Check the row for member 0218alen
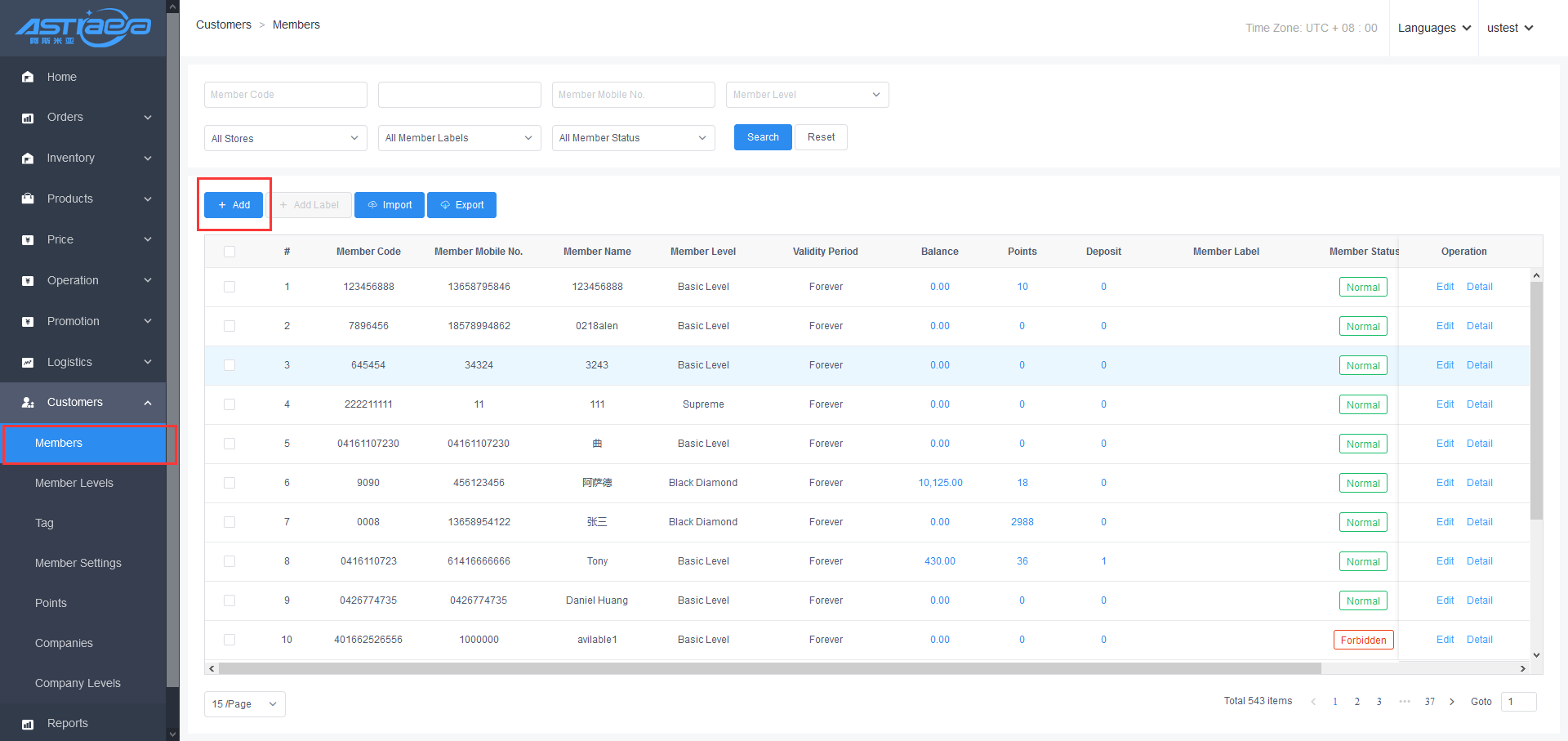The height and width of the screenshot is (741, 1568). [229, 326]
